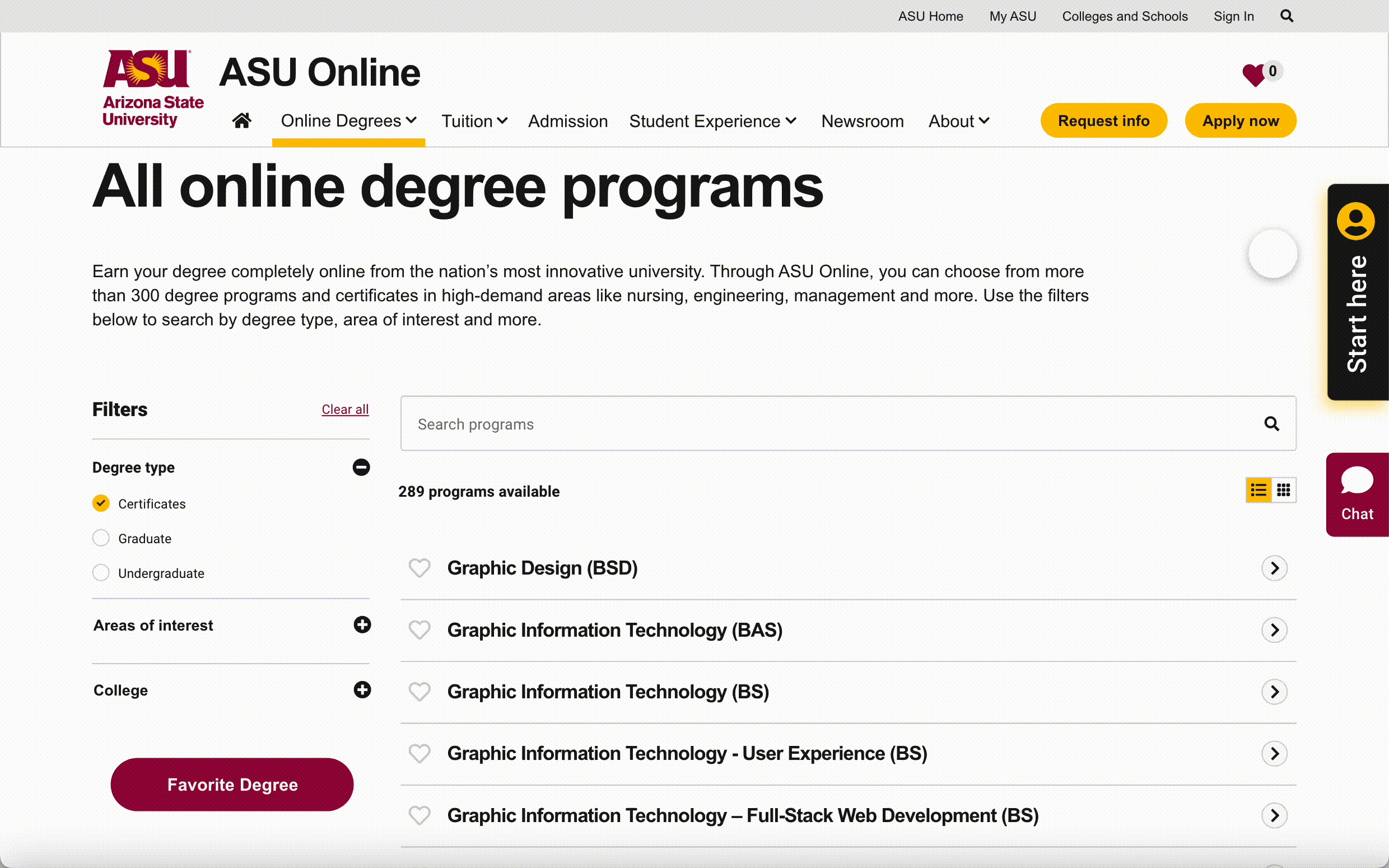This screenshot has height=868, width=1389.
Task: Click the home icon in navigation
Action: click(x=241, y=120)
